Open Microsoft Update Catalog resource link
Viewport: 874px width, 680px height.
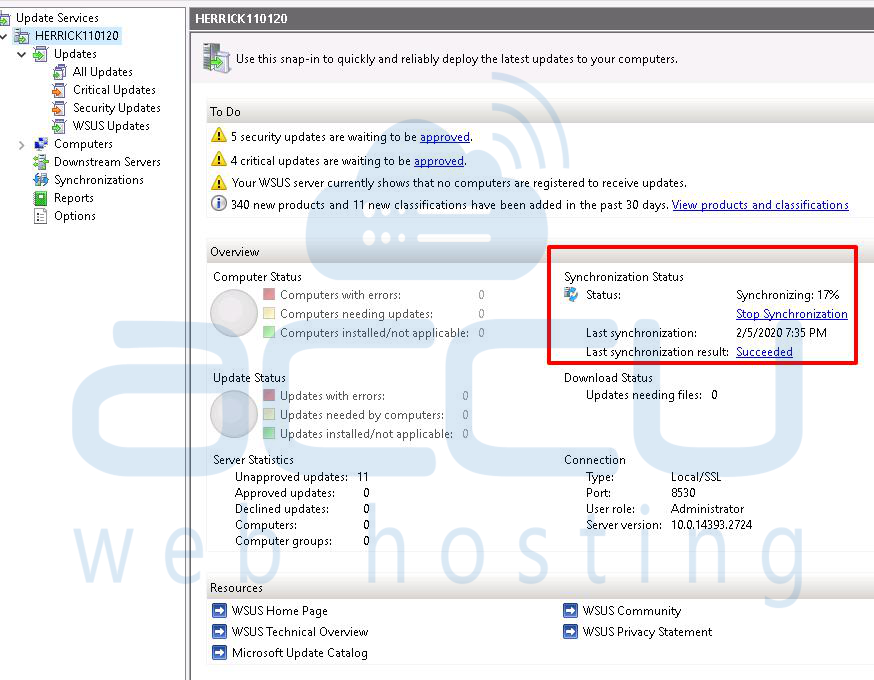(299, 653)
